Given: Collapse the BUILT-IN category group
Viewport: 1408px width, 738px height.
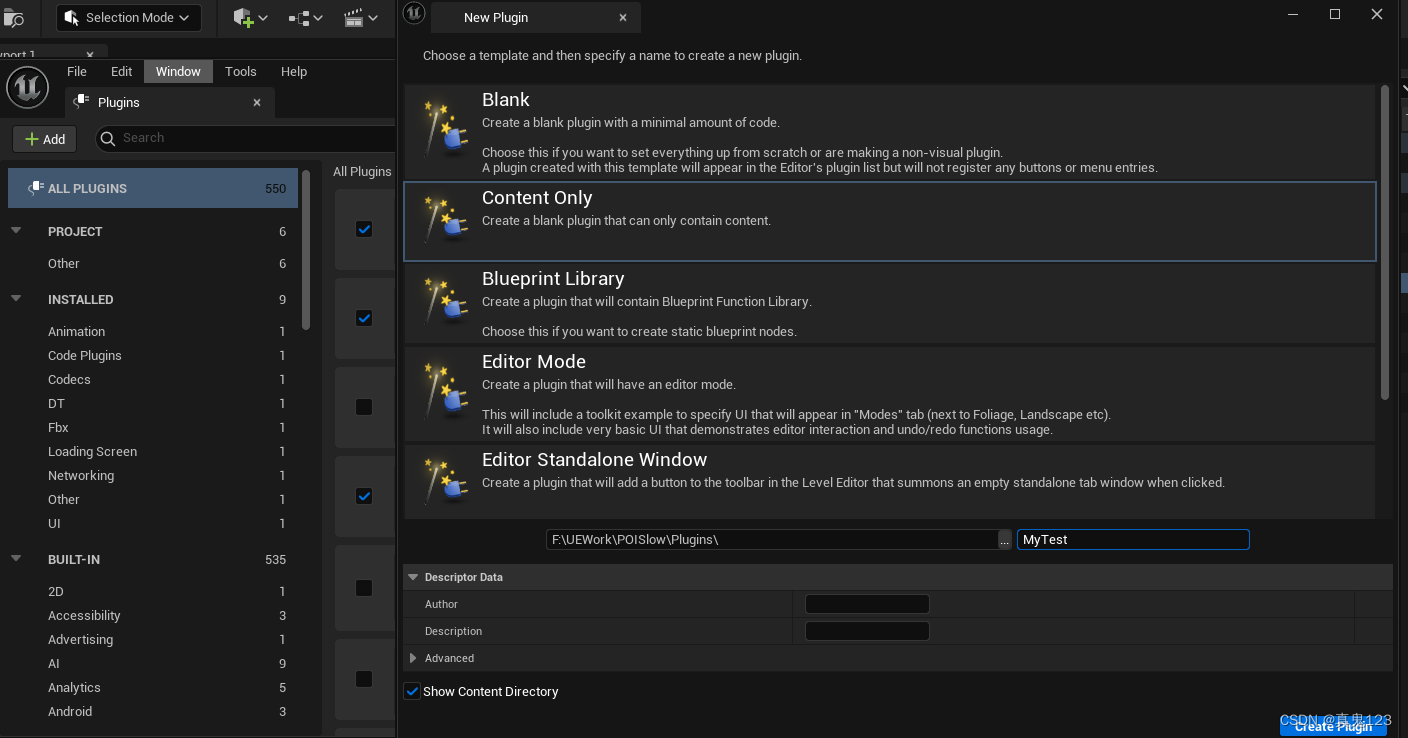Looking at the screenshot, I should 16,559.
